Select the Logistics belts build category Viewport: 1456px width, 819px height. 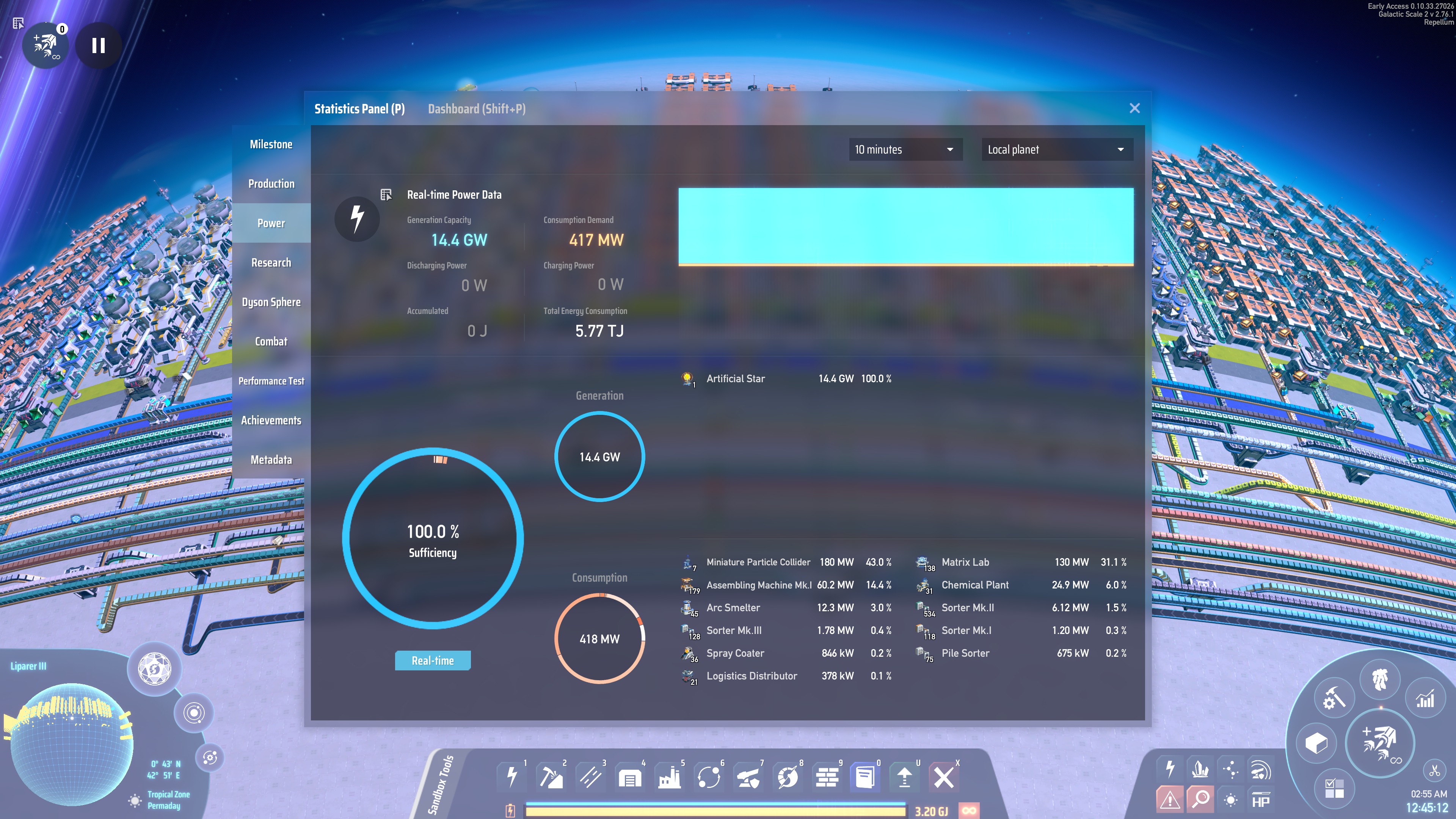(591, 777)
